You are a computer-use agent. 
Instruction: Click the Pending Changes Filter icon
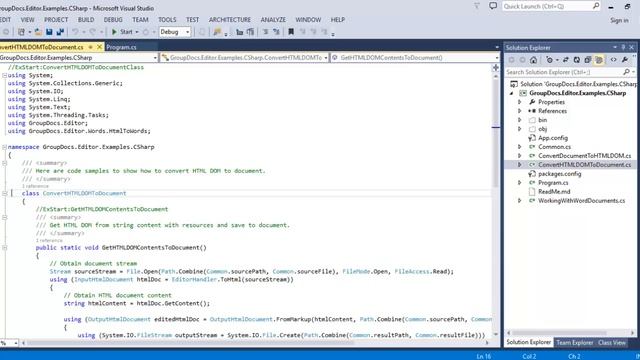pos(549,60)
